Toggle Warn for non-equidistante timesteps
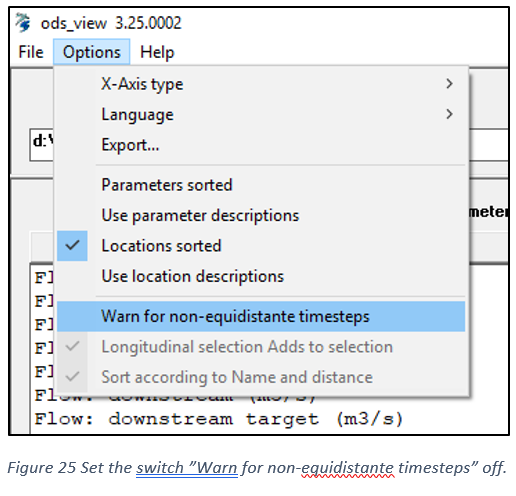The height and width of the screenshot is (496, 516). (x=261, y=316)
